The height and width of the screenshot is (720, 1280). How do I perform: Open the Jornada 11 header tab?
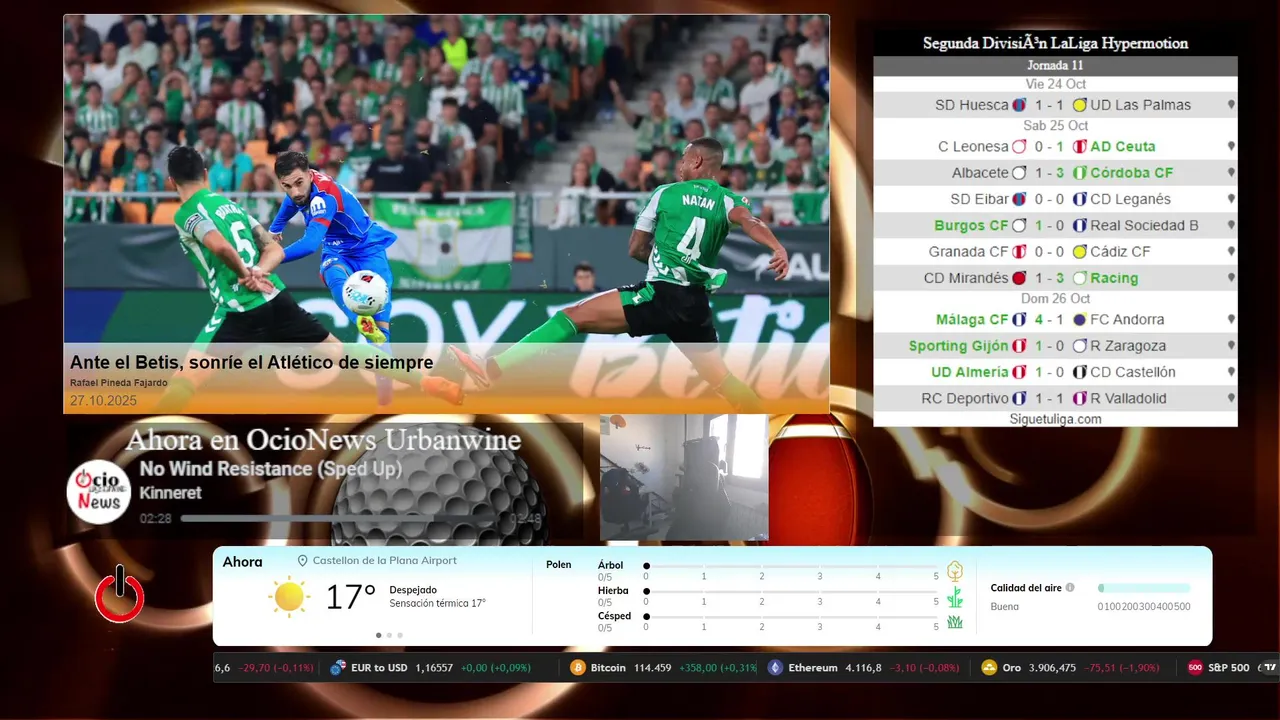point(1055,65)
